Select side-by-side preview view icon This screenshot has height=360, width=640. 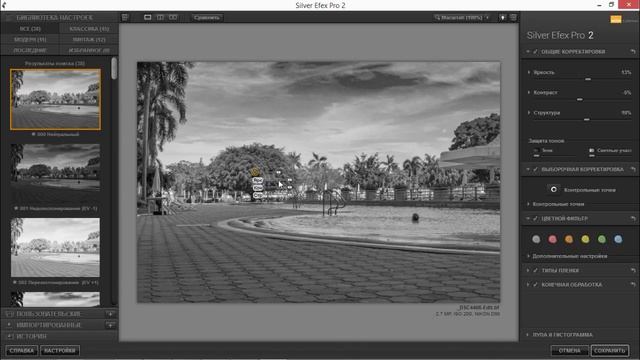pos(173,18)
